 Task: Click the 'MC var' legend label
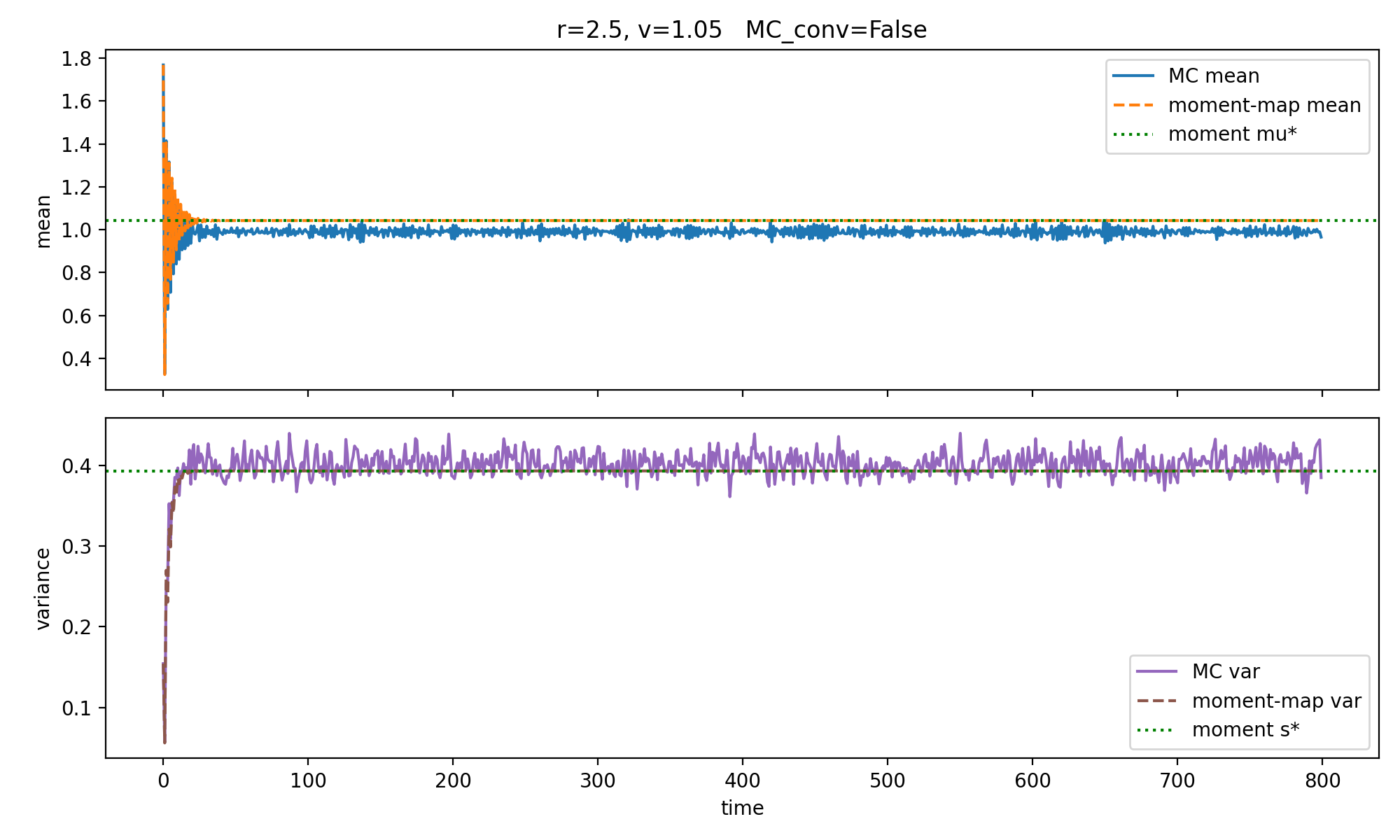(x=1226, y=671)
